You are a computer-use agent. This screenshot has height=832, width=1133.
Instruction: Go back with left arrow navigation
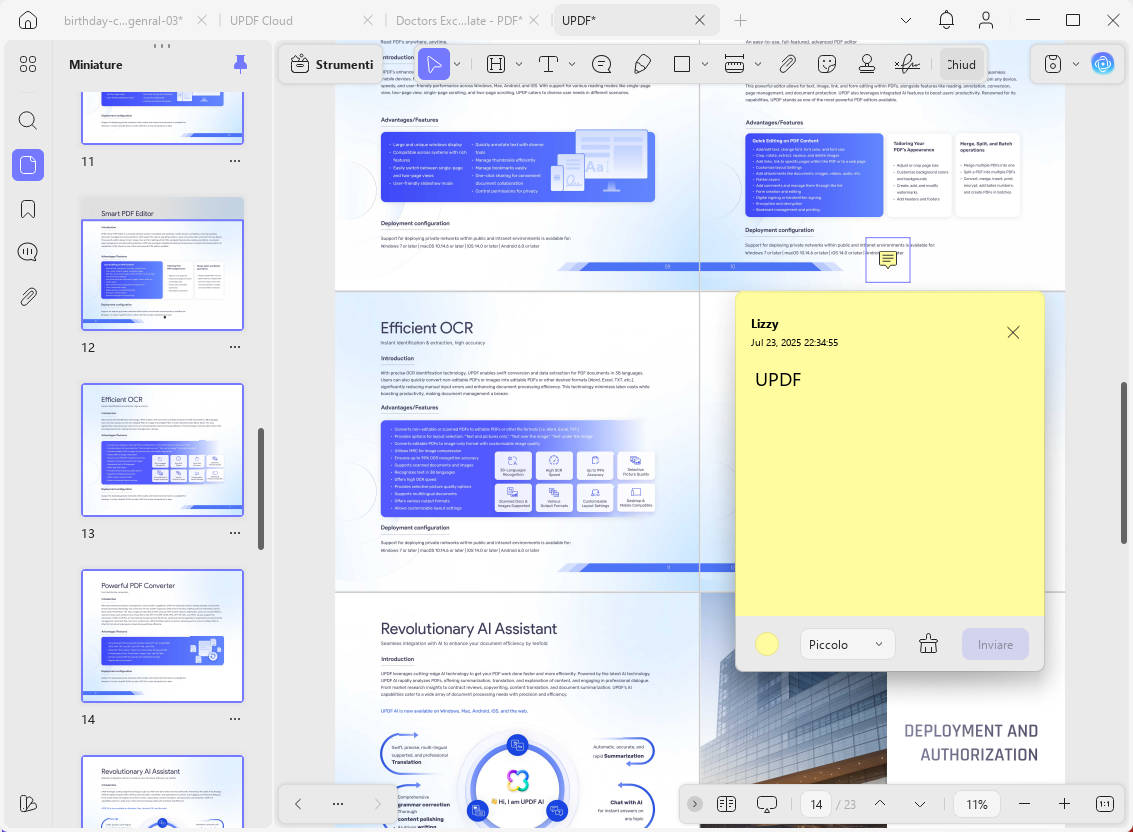pyautogui.click(x=298, y=803)
